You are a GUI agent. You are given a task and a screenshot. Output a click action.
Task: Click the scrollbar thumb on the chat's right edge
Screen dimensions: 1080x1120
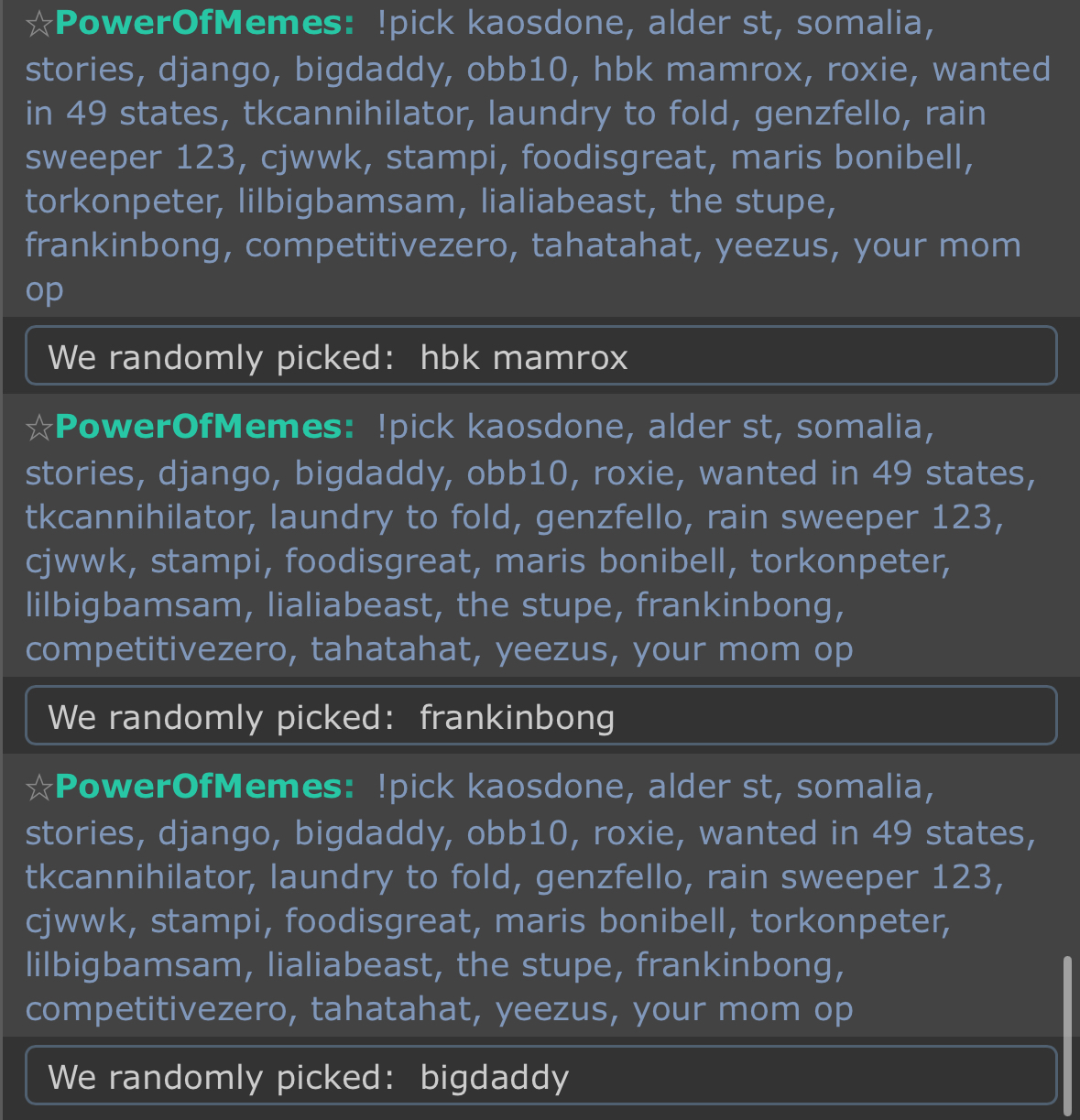click(1066, 1035)
